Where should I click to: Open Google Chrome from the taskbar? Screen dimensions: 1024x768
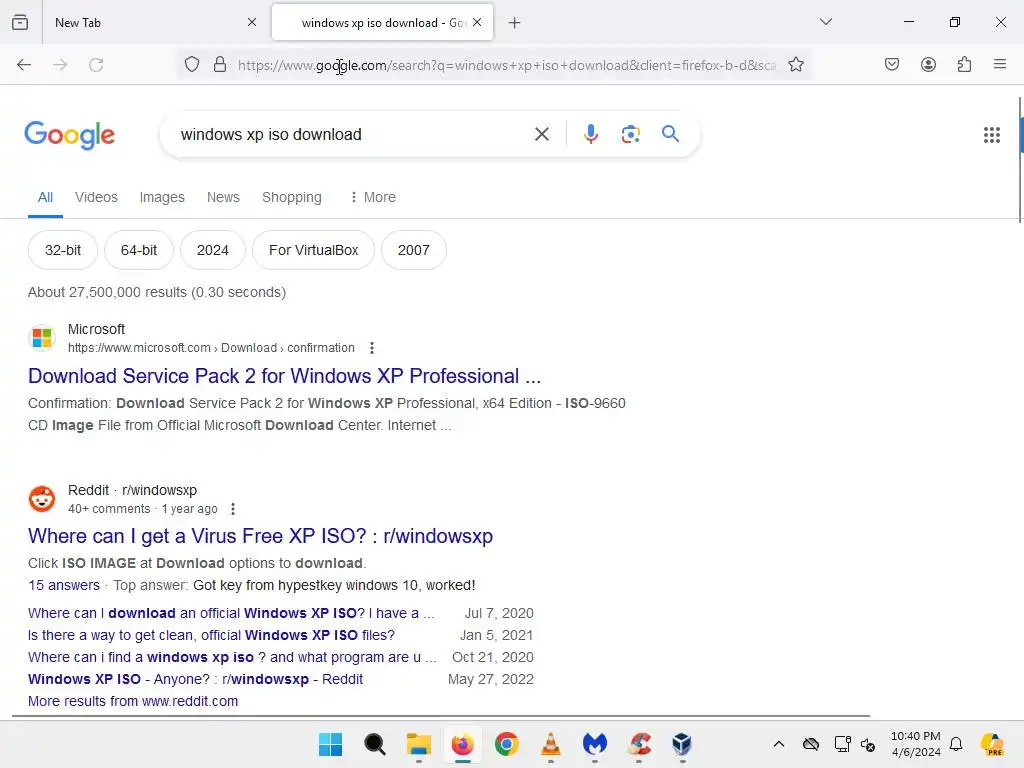(507, 744)
